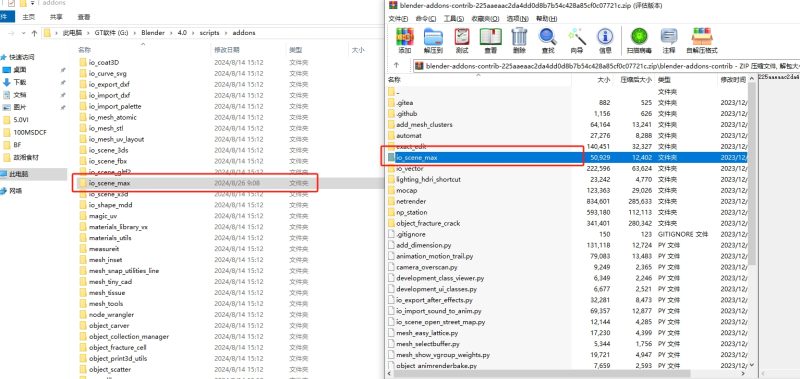Switch to 主页 (Home) ribbon tab in Explorer

point(29,17)
